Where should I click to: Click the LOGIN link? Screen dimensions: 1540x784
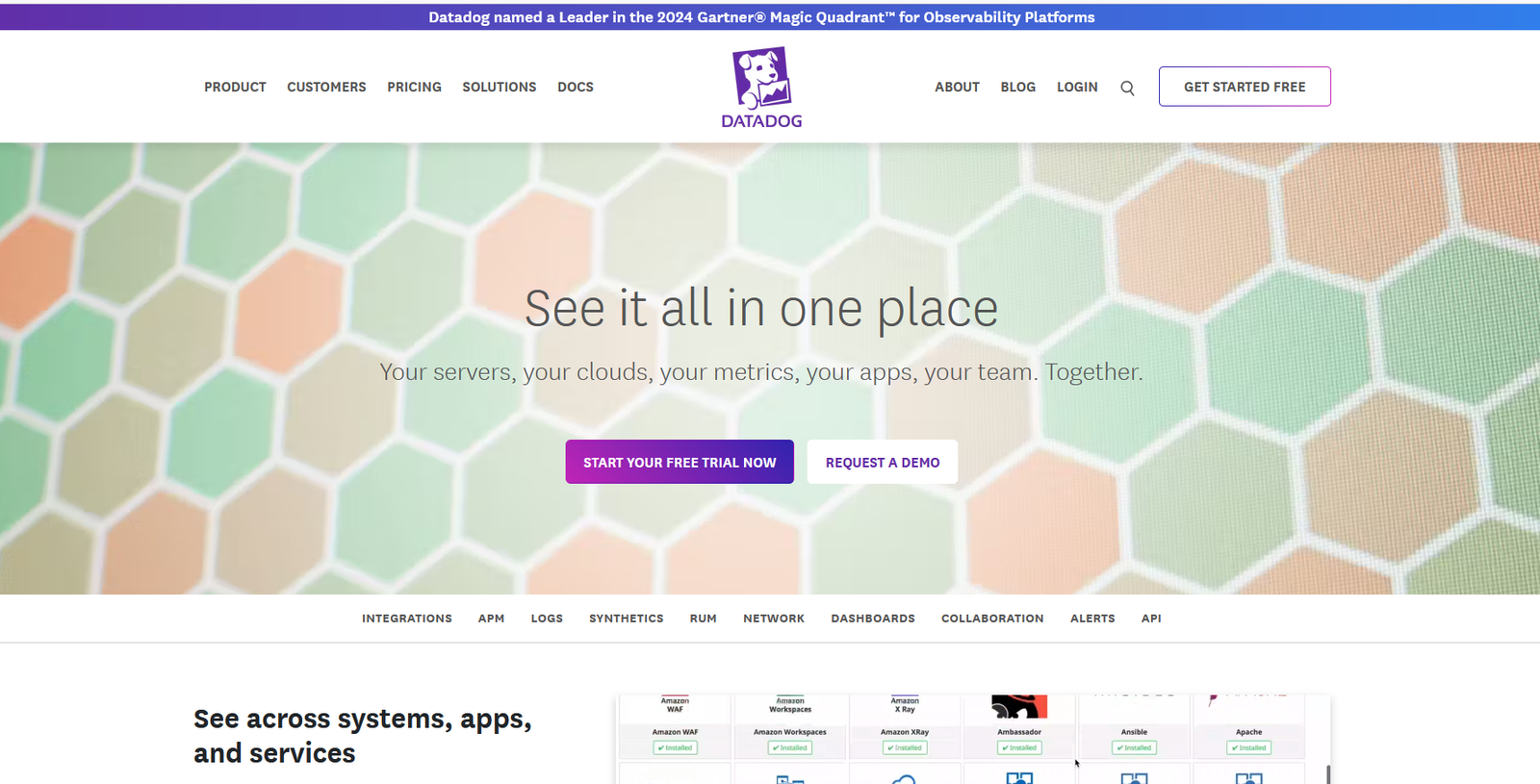click(1077, 87)
